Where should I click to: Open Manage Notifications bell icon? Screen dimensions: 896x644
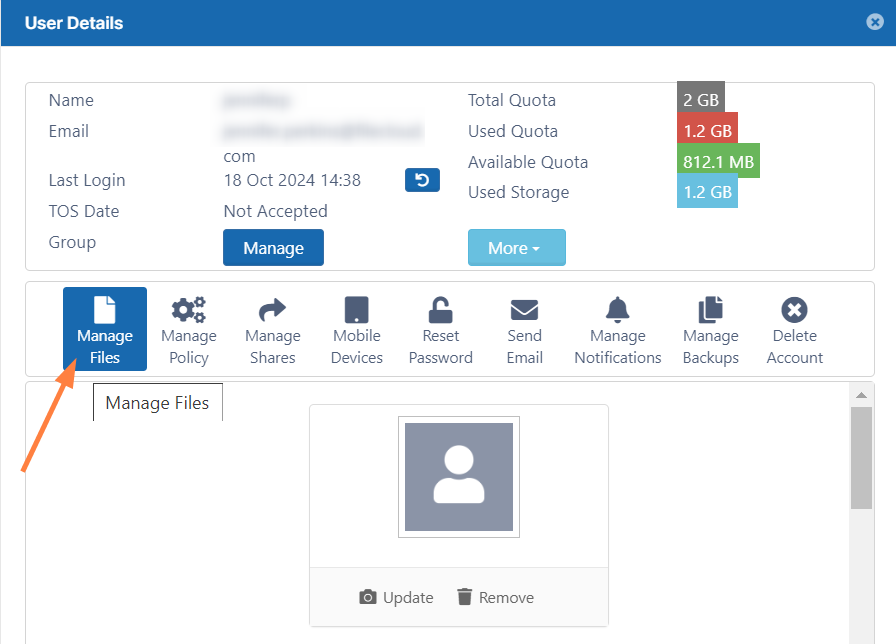617,310
